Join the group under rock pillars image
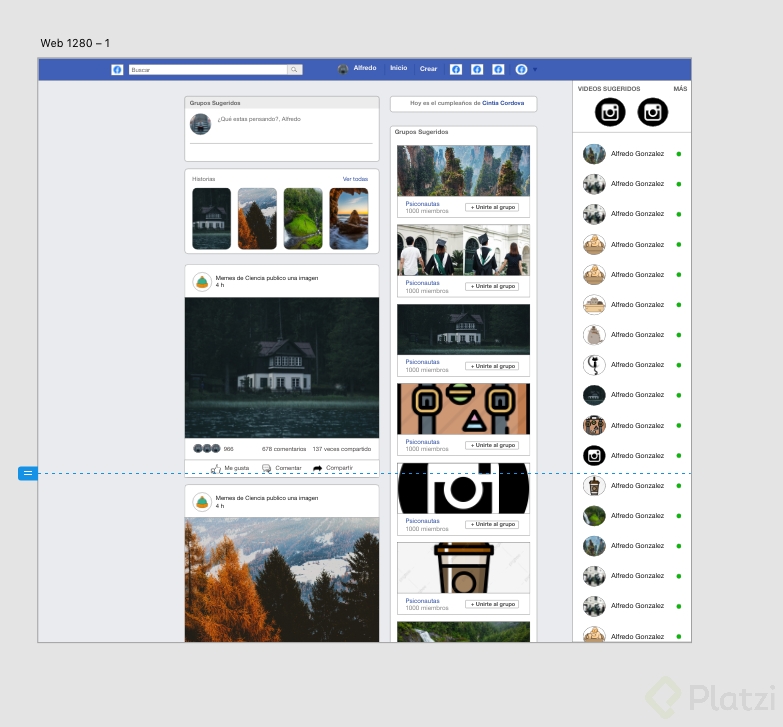Viewport: 783px width, 727px height. (x=492, y=207)
